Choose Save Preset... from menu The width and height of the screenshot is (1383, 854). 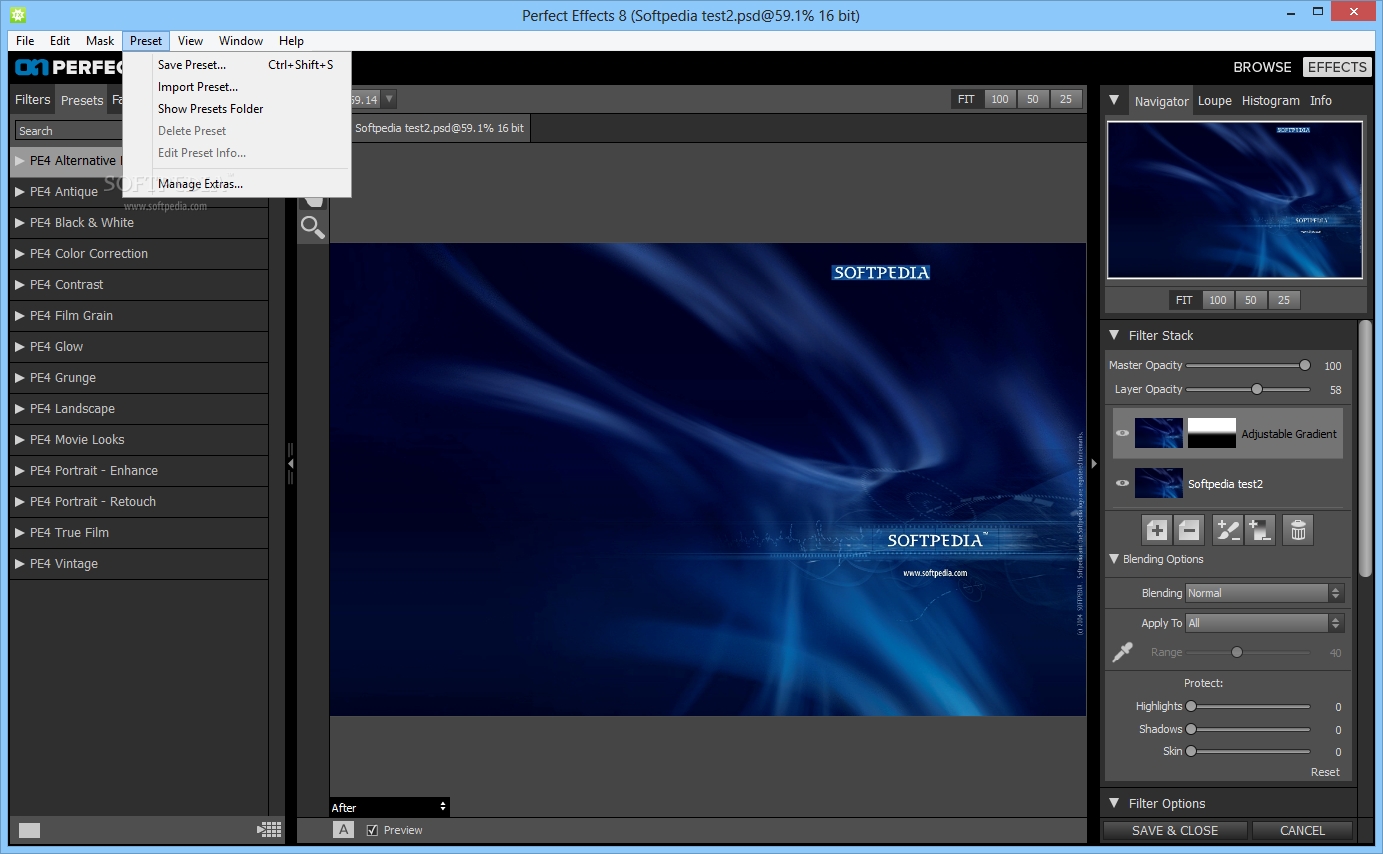pyautogui.click(x=236, y=65)
